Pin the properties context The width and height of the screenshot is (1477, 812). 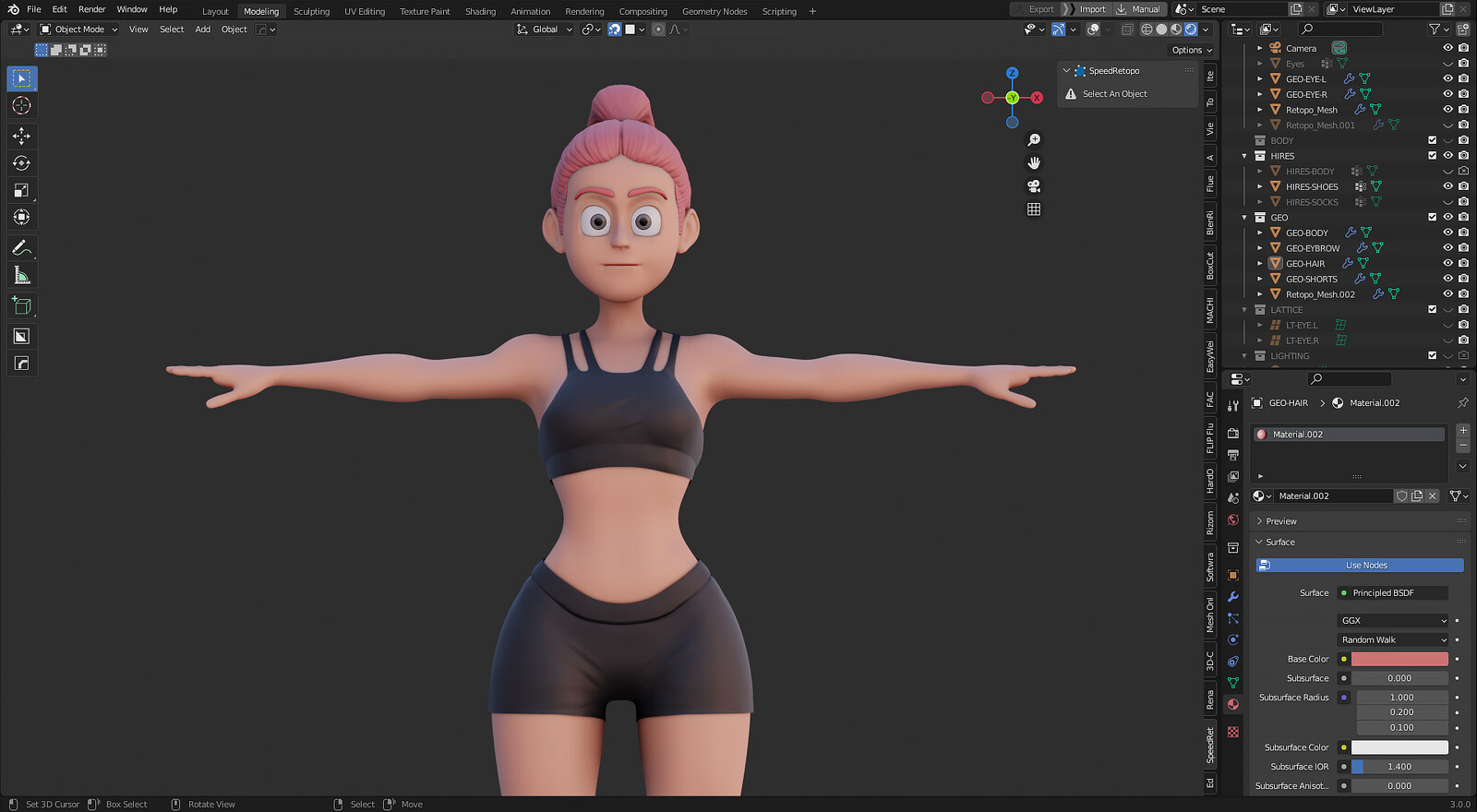[x=1462, y=403]
